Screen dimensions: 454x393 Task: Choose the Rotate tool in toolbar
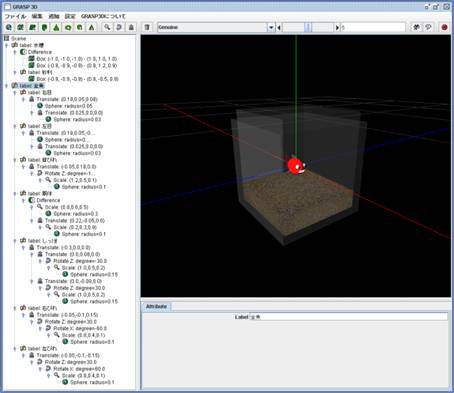coord(119,27)
